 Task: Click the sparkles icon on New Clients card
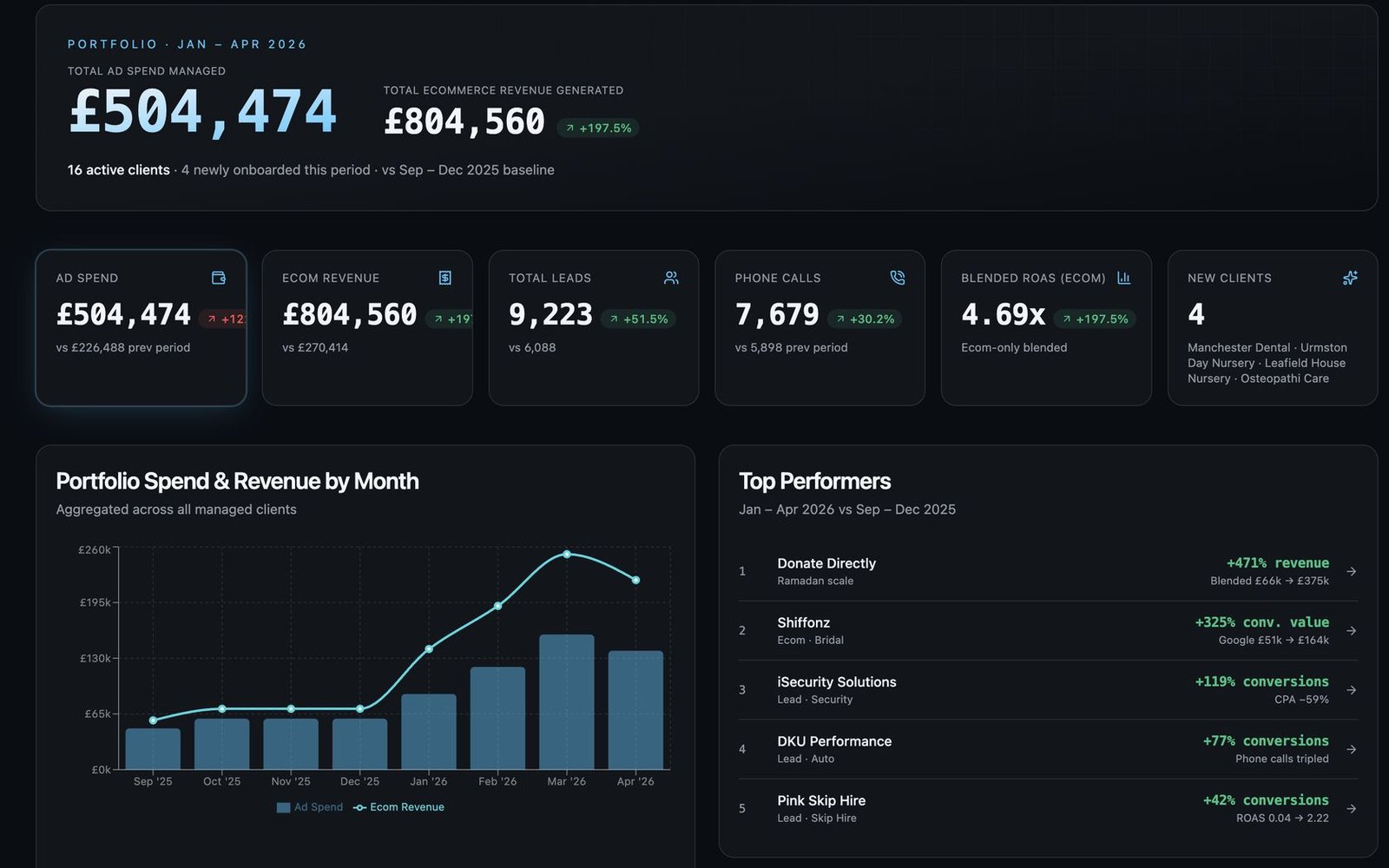click(x=1350, y=278)
